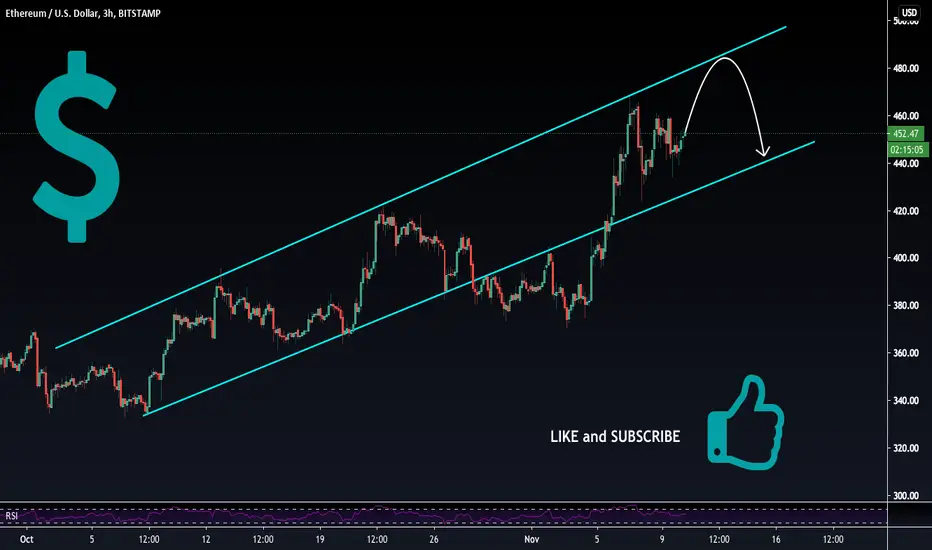
Task: Click the large teal dollar sign graphic
Action: point(75,147)
